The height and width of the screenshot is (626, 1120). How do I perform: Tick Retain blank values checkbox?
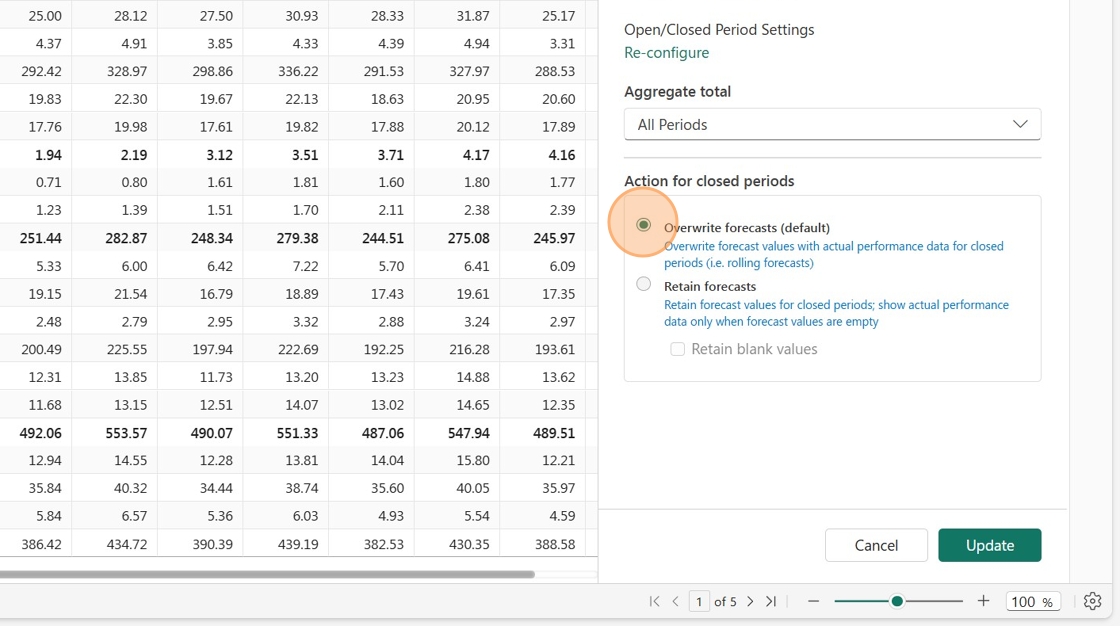pos(677,349)
